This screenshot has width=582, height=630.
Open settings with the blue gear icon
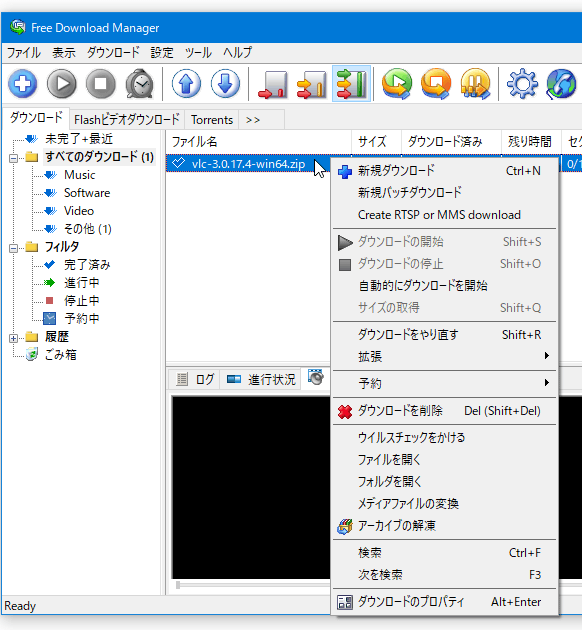tap(522, 84)
